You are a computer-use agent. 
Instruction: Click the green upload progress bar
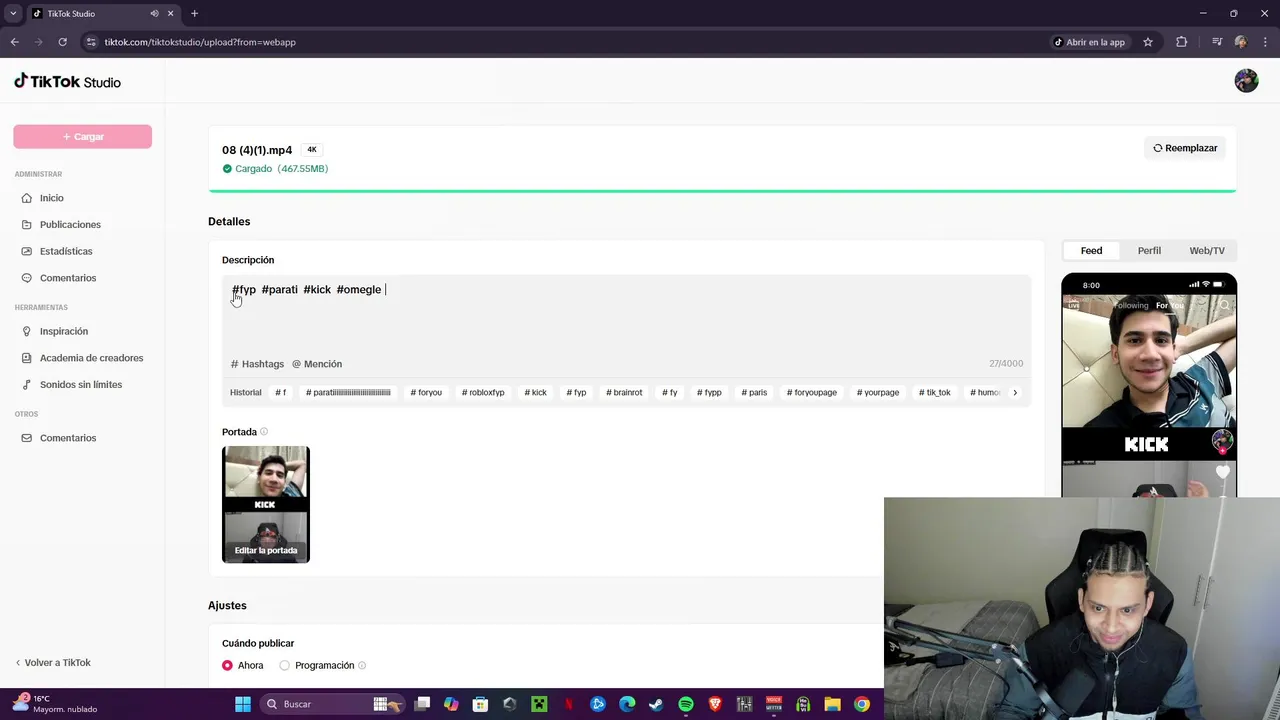click(722, 190)
